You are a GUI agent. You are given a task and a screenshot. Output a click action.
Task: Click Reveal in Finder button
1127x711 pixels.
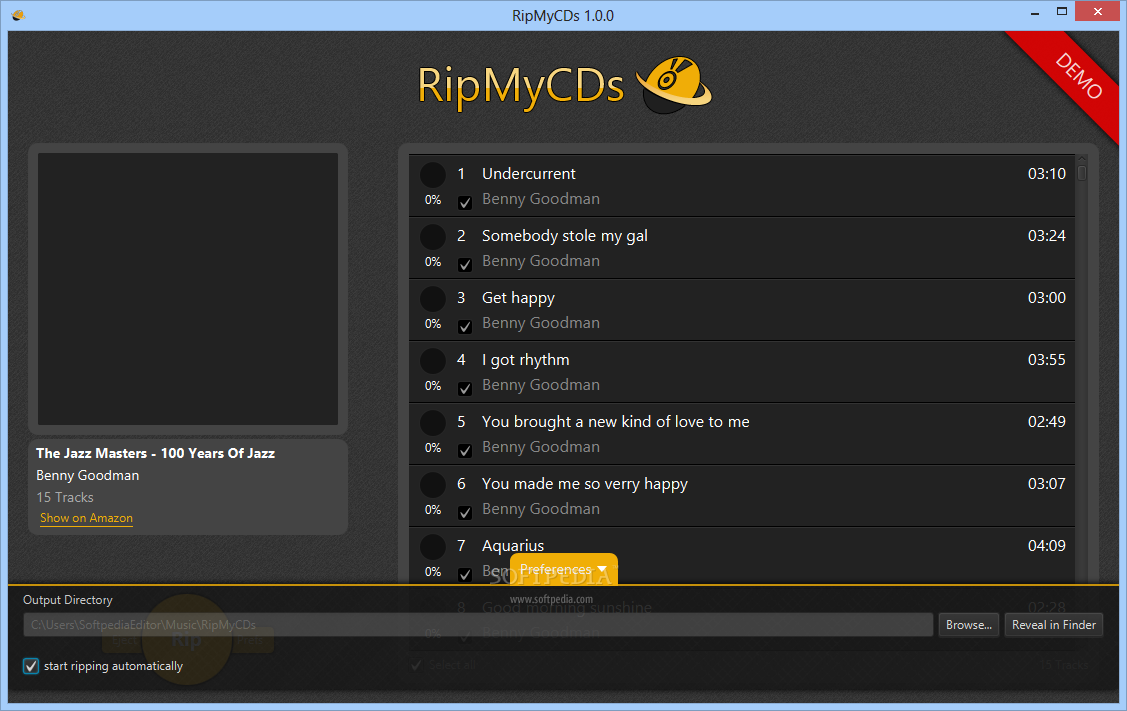point(1054,625)
